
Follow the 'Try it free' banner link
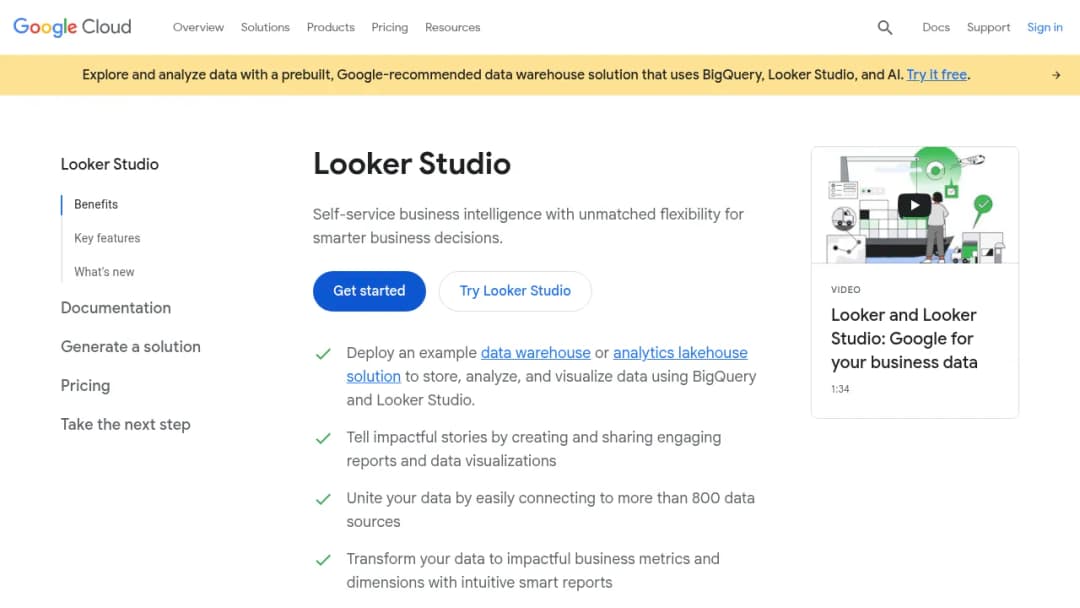[x=937, y=74]
